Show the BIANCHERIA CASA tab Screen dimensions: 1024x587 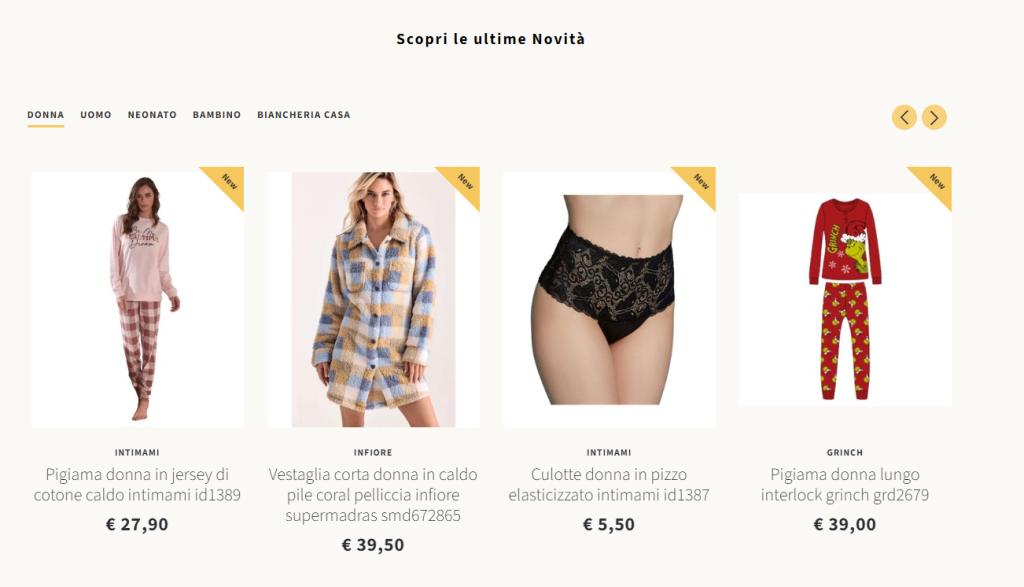(304, 115)
